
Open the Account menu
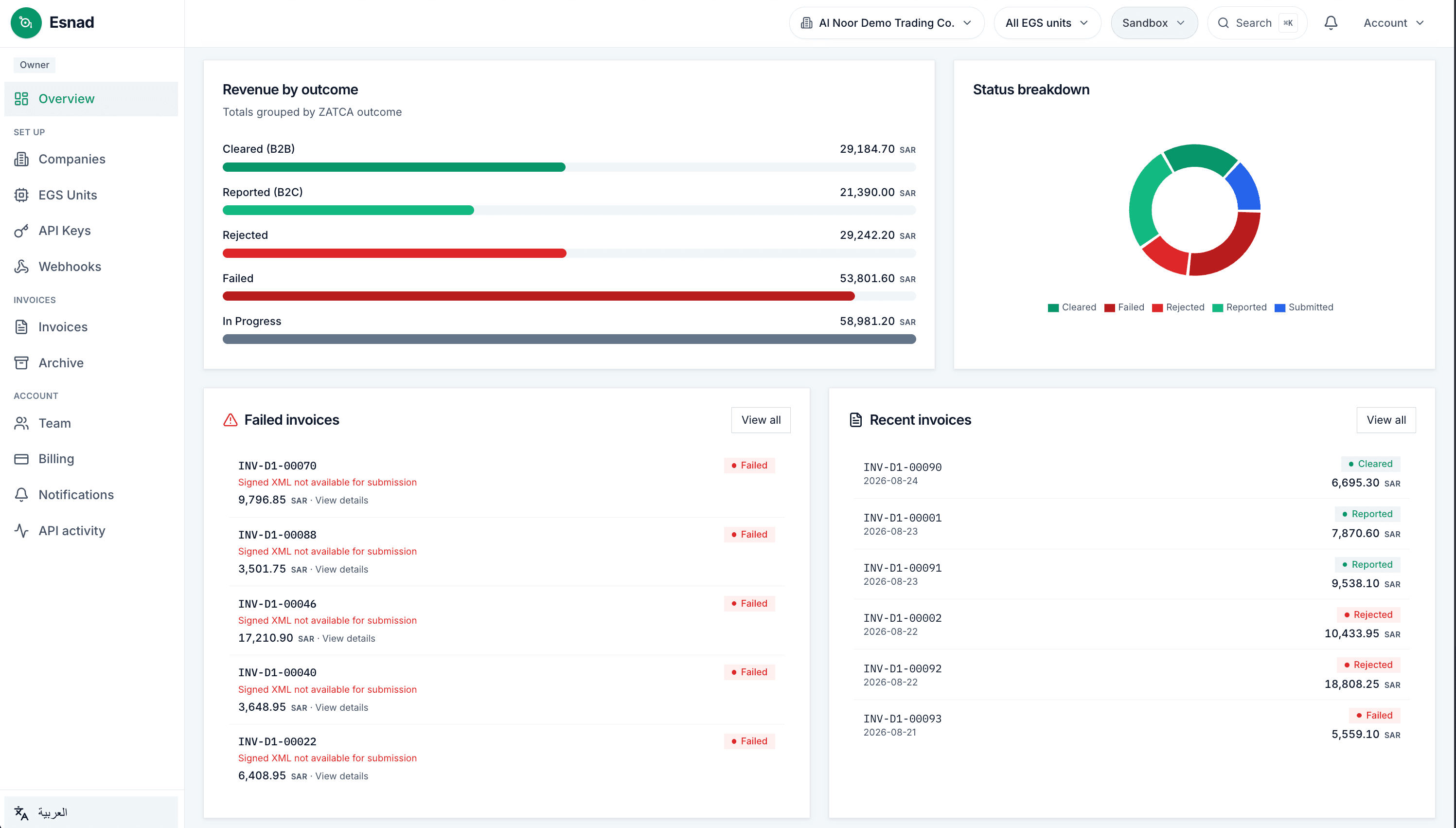(x=1393, y=23)
